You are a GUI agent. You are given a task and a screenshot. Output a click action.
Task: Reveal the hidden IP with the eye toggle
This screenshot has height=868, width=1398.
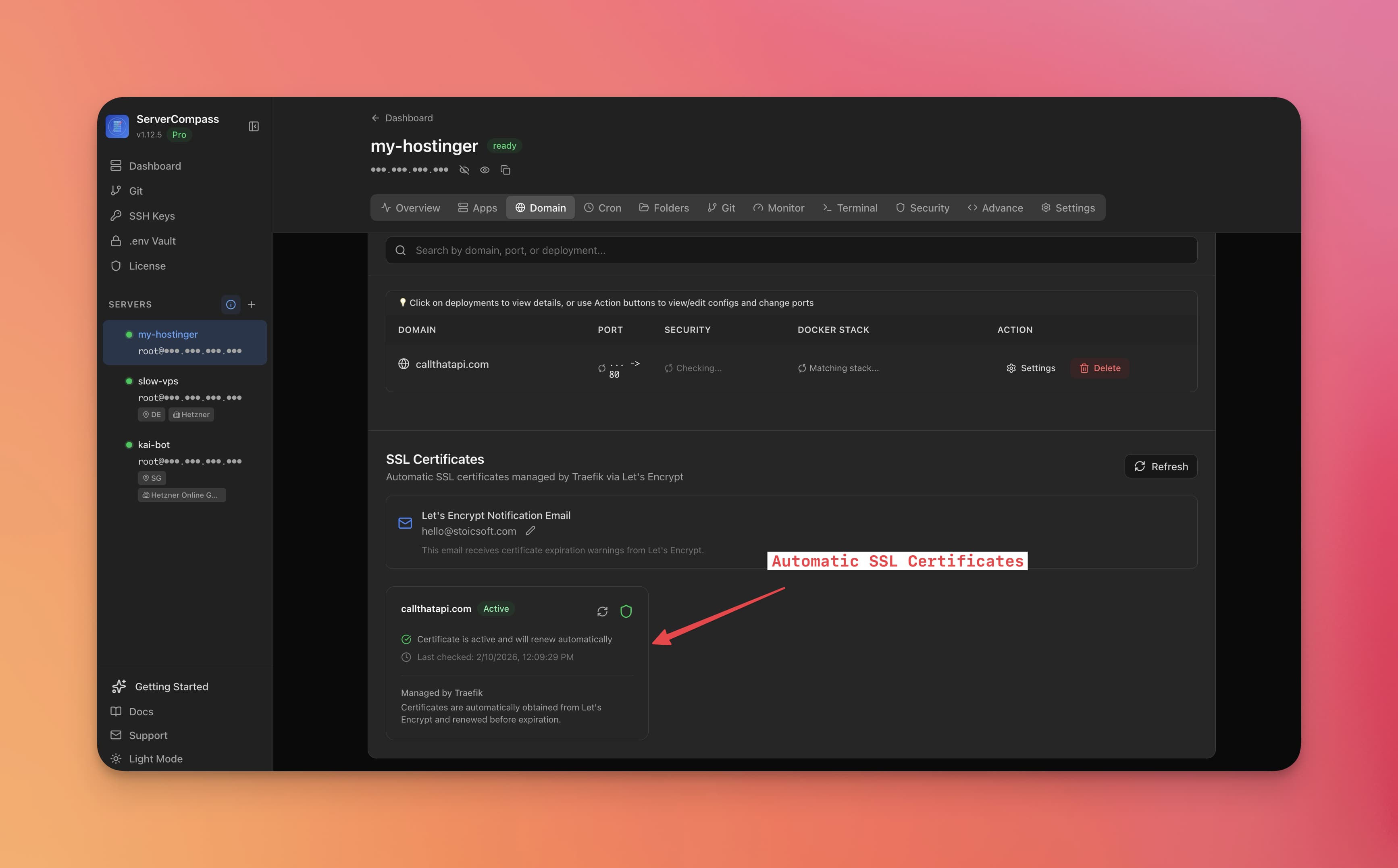[x=485, y=170]
